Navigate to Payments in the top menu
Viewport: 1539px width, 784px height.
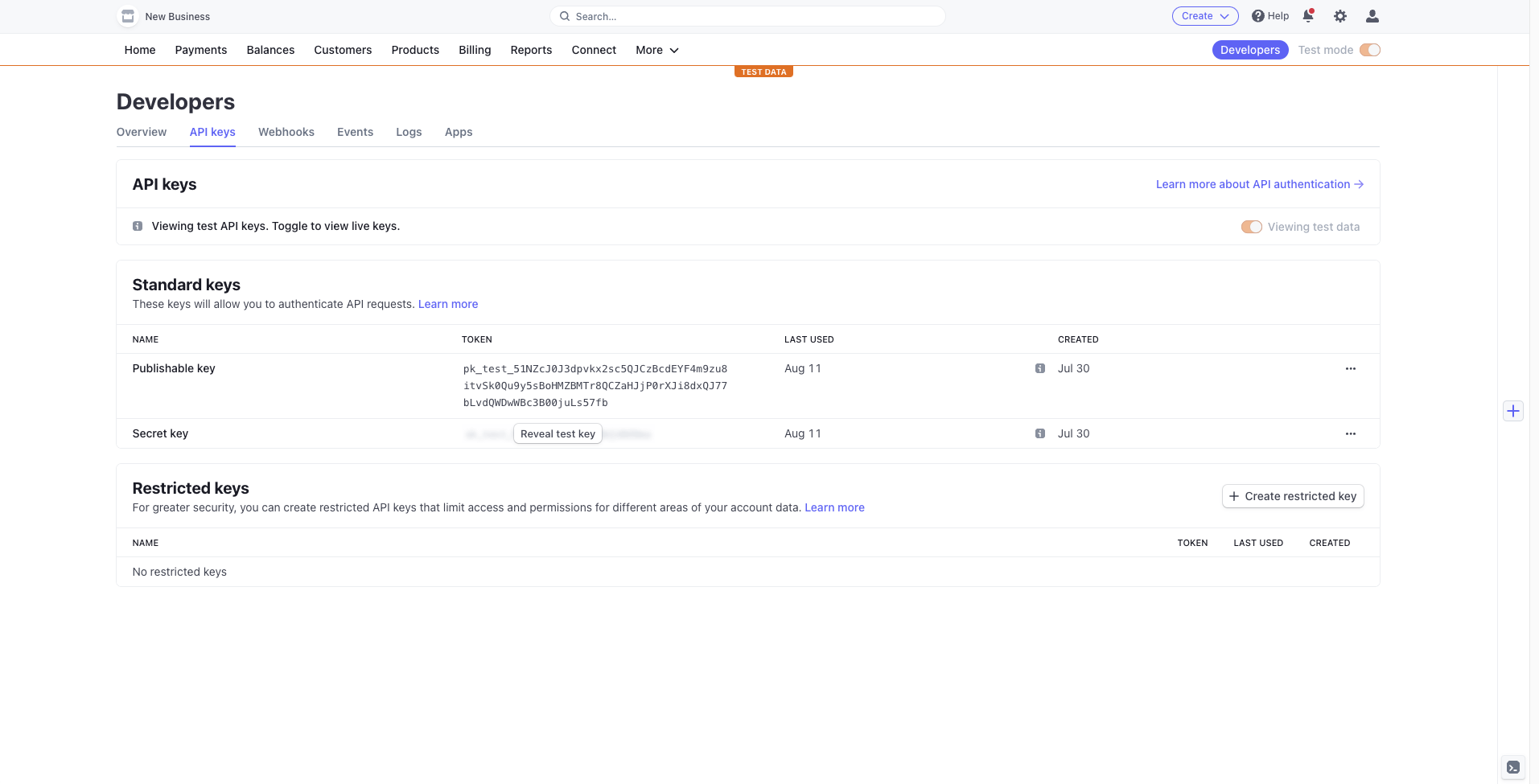(x=200, y=50)
